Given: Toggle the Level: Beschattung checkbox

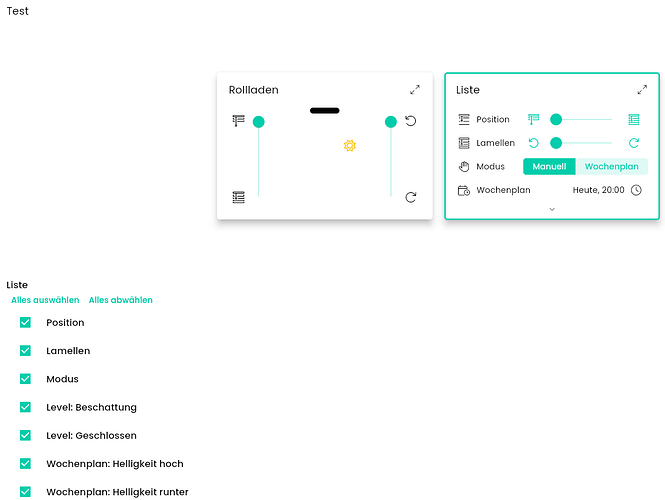Looking at the screenshot, I should [x=26, y=407].
